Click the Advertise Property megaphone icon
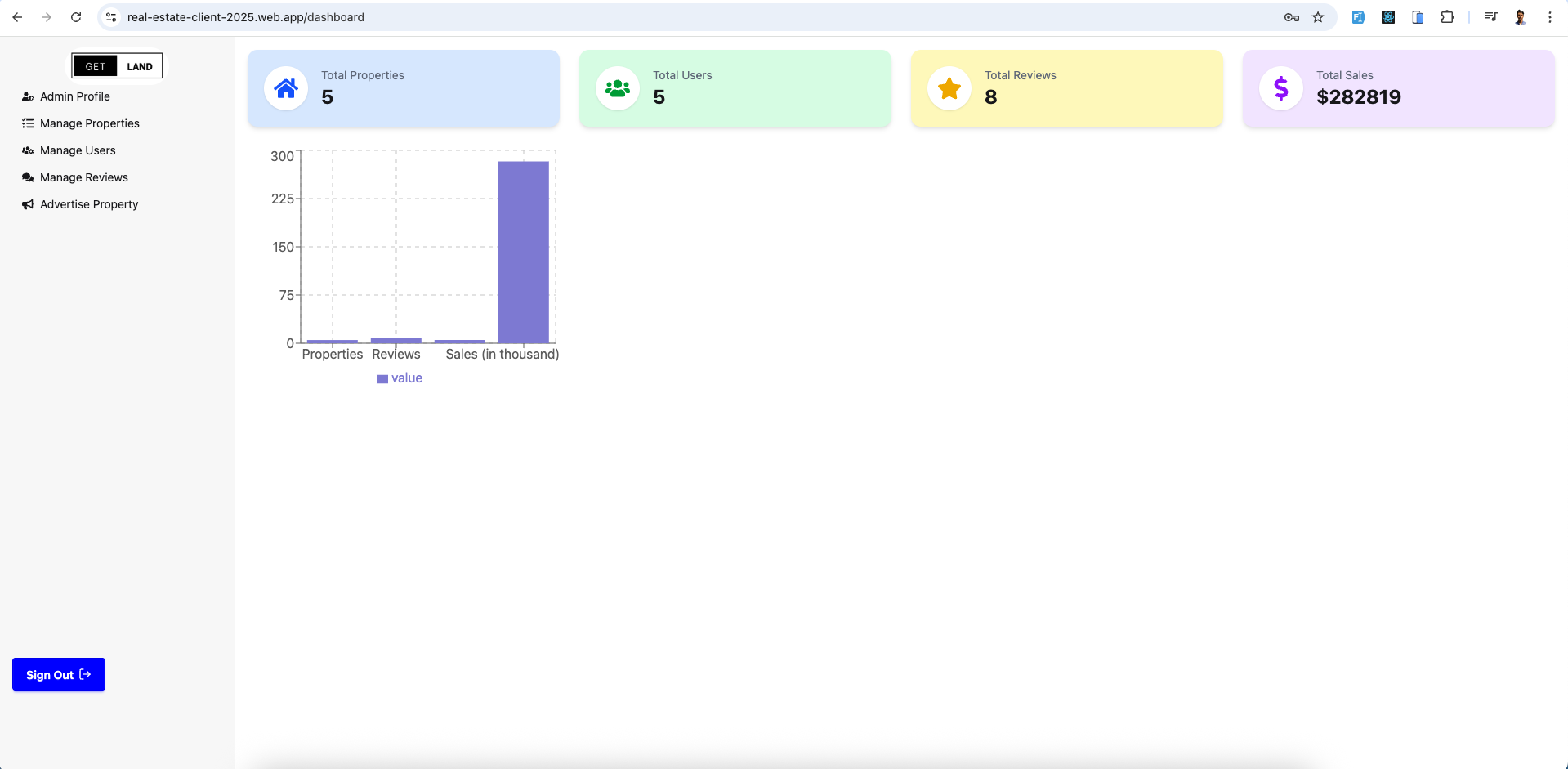Viewport: 1568px width, 769px height. point(28,204)
